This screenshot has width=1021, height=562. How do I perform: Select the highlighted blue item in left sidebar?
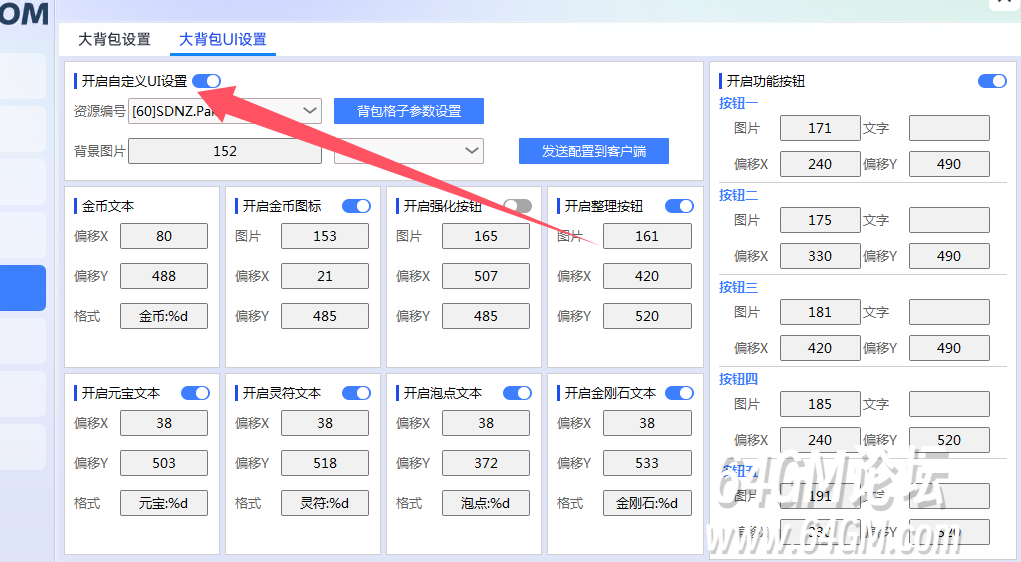(22, 288)
